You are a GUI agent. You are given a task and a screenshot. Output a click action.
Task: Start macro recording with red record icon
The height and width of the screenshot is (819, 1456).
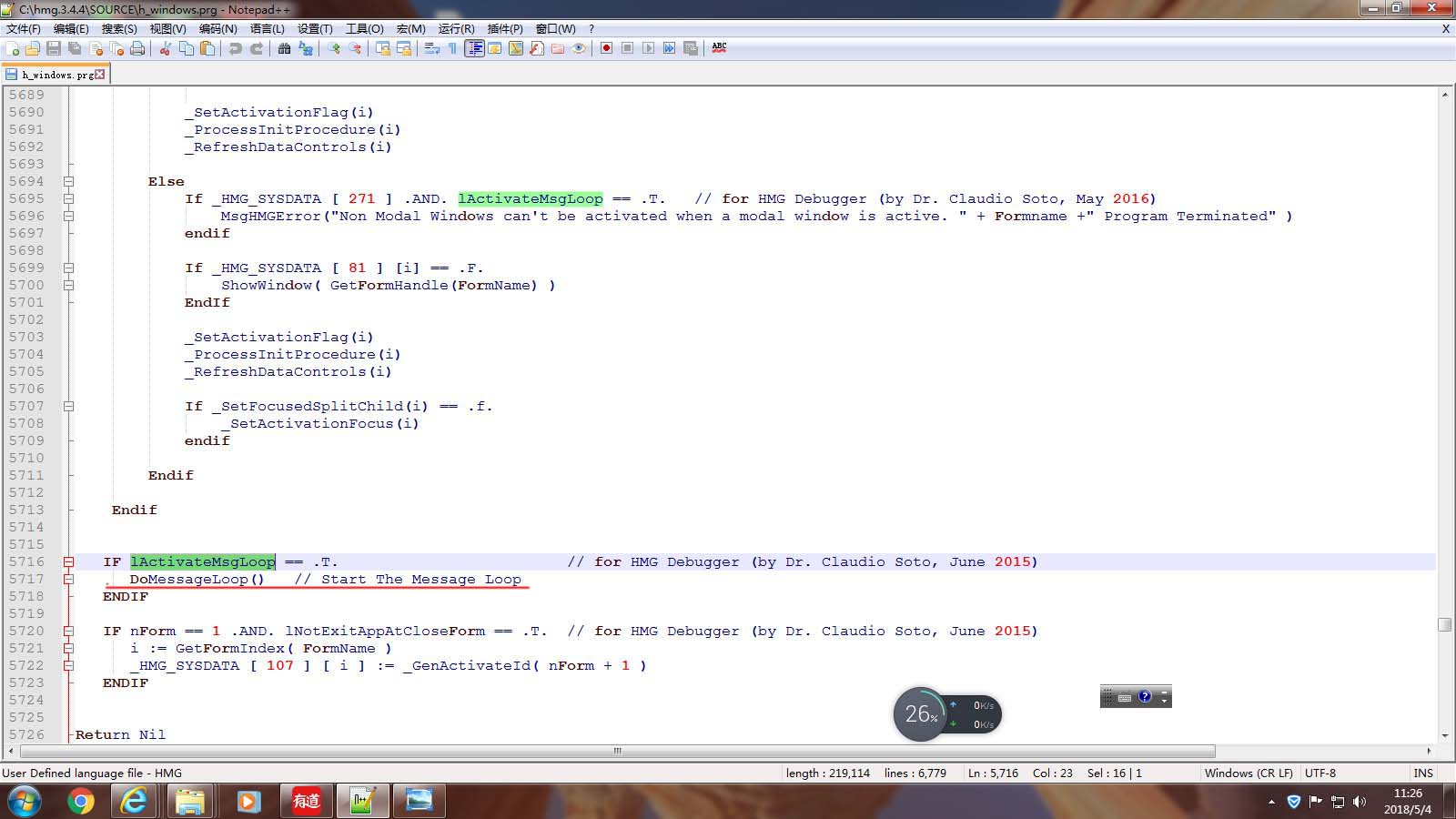click(606, 48)
